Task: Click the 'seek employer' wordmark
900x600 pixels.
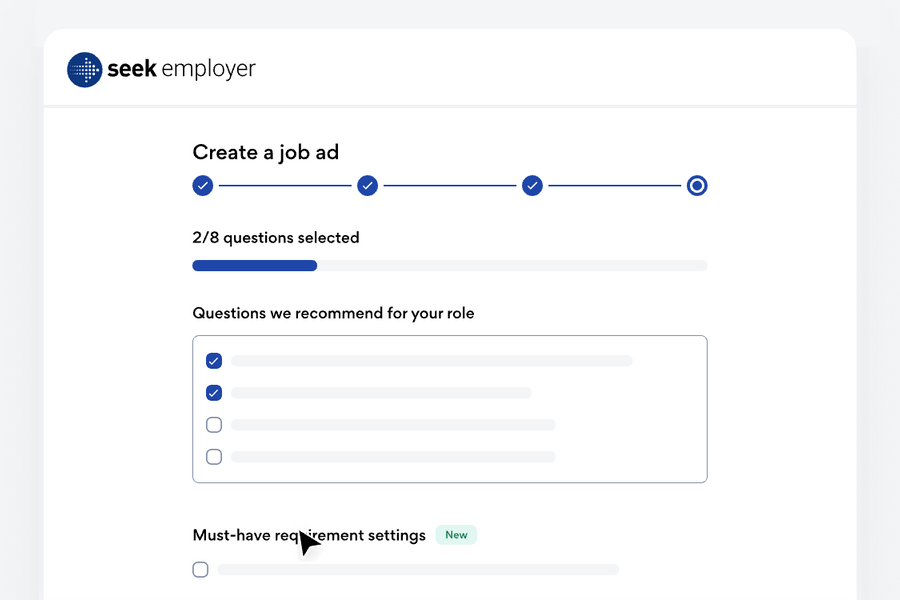Action: pos(181,69)
